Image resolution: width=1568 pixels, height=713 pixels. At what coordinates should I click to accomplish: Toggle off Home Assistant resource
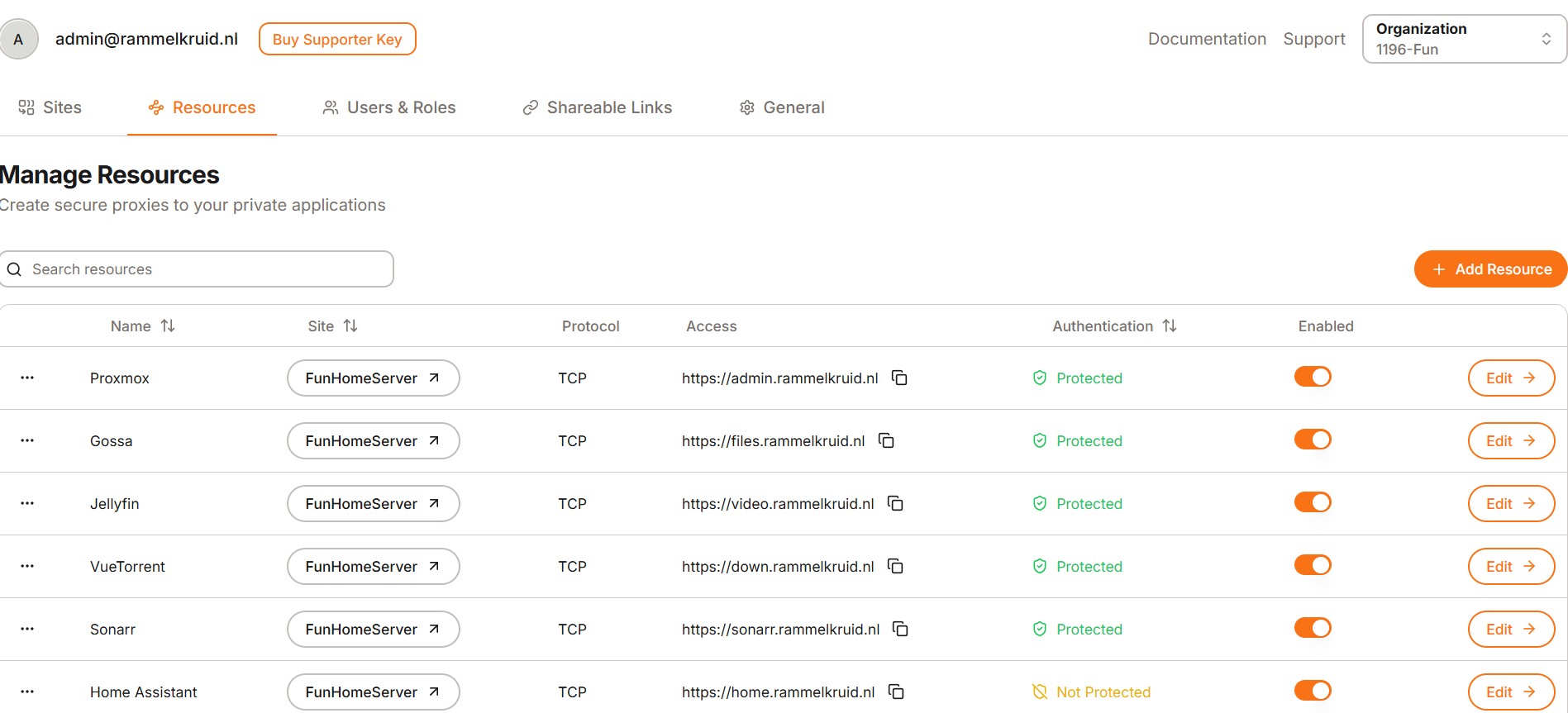1312,691
